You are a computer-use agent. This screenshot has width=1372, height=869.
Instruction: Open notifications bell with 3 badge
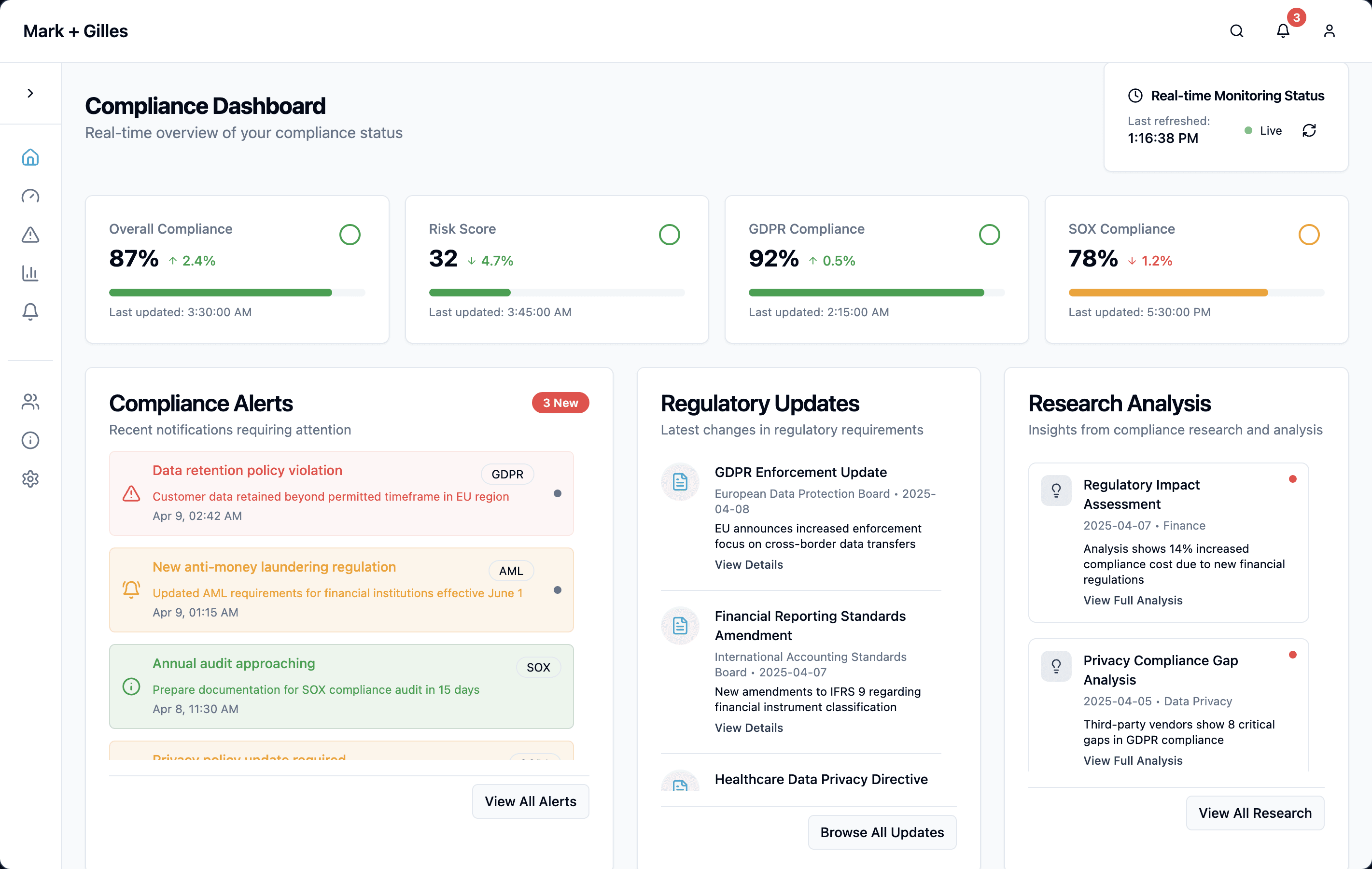1283,31
